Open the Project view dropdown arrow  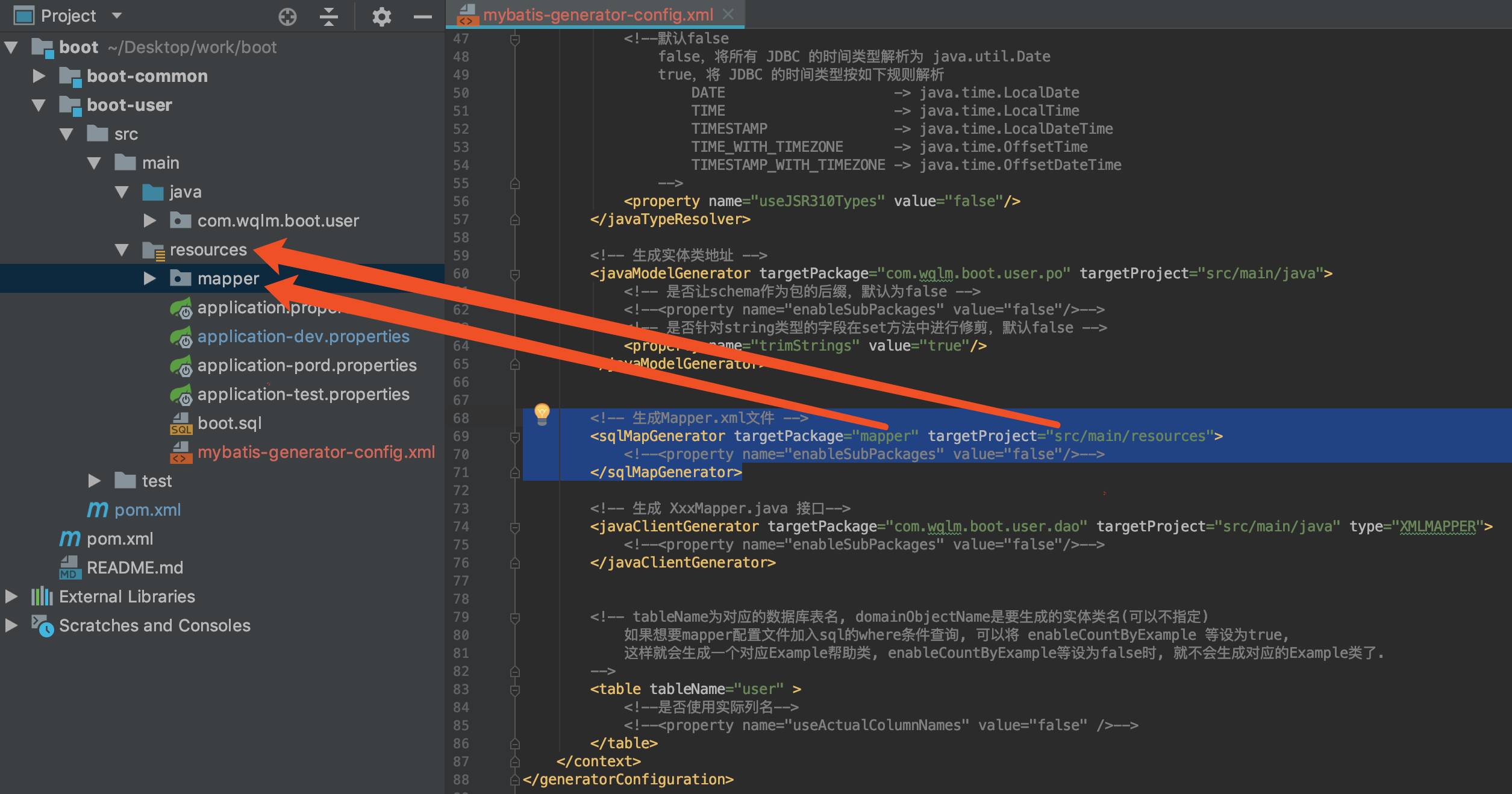(x=117, y=16)
